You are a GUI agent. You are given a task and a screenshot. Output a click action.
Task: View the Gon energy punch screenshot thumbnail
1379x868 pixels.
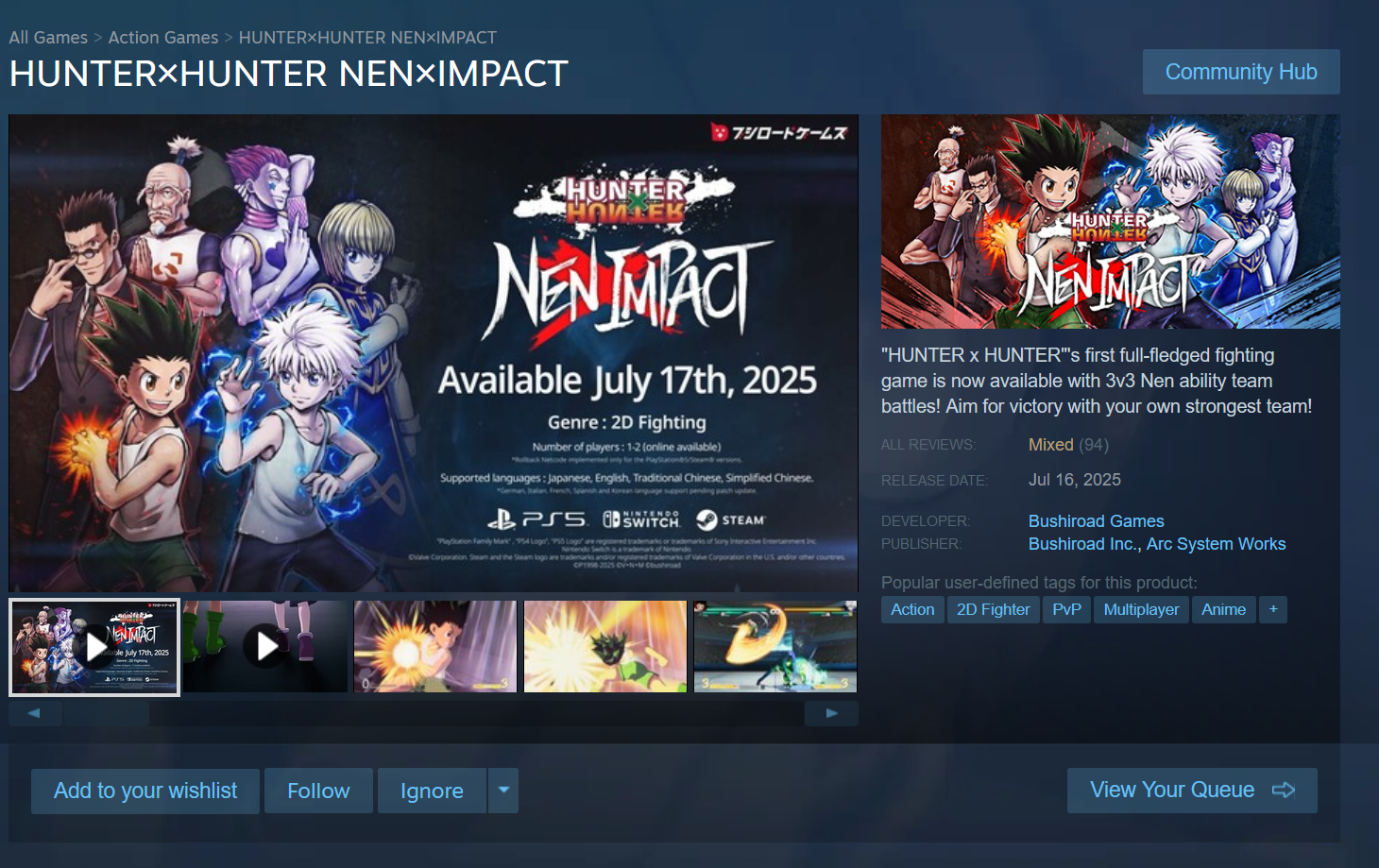coord(435,647)
